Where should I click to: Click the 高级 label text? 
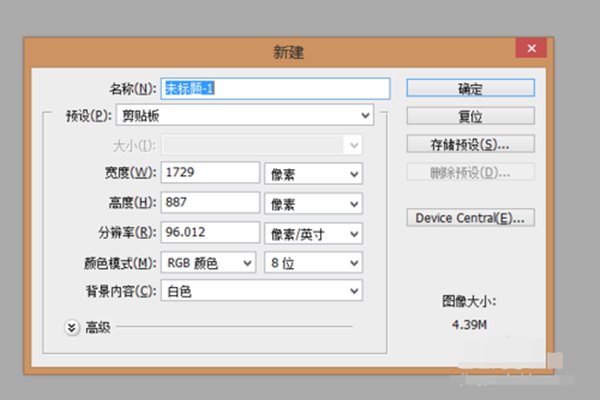(x=98, y=327)
